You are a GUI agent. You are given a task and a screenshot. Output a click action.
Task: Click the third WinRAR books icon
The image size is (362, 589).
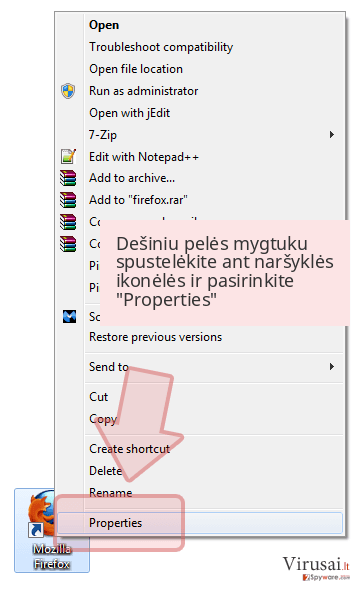pyautogui.click(x=68, y=222)
